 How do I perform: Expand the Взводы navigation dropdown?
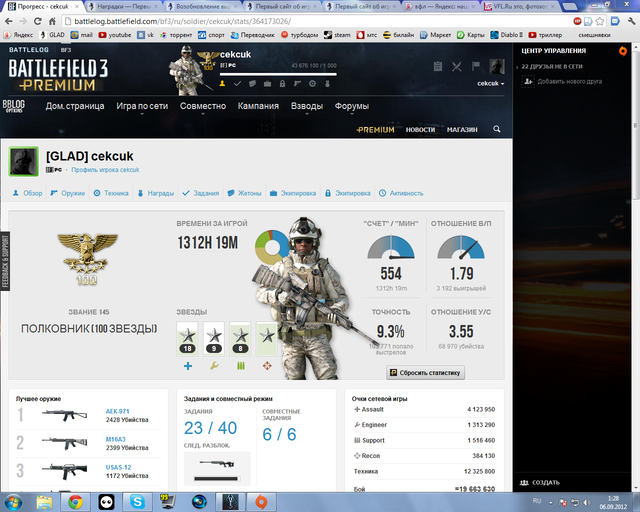(x=310, y=106)
